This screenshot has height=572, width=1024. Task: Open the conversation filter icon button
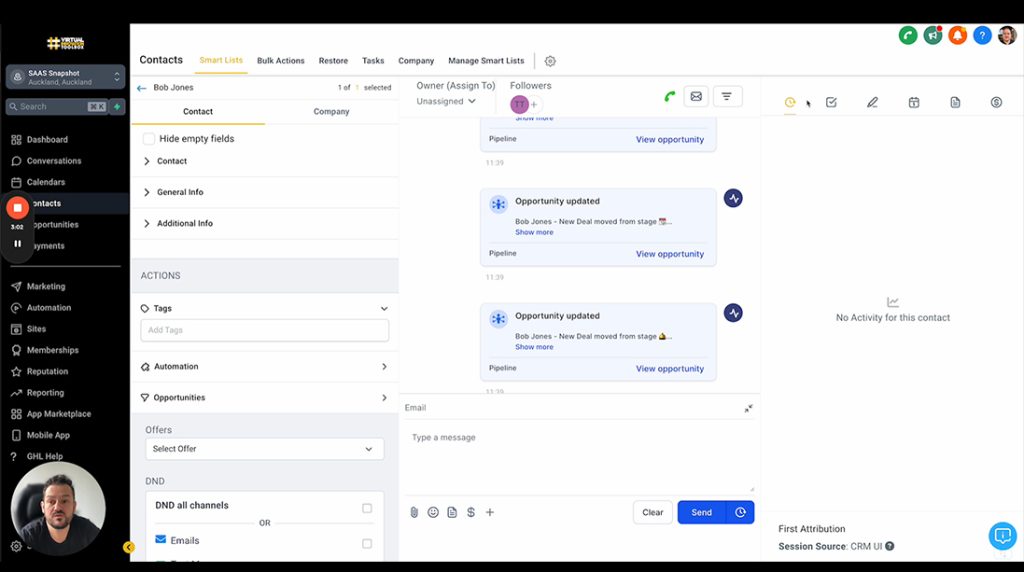point(726,97)
